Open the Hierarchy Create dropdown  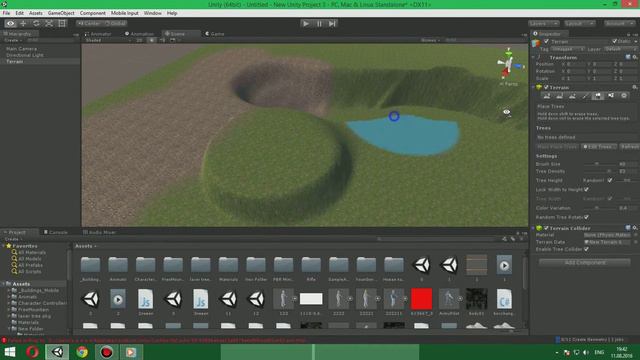[13, 40]
